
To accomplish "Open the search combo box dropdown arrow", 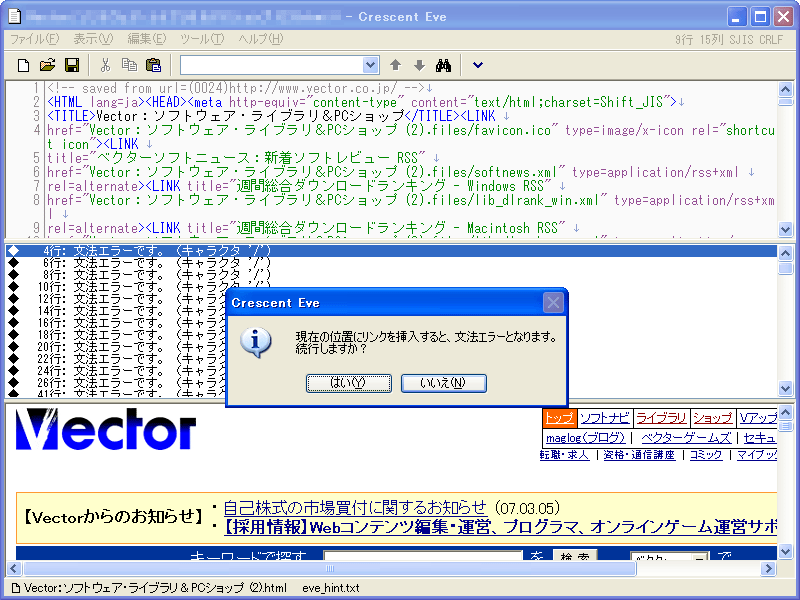I will coord(370,65).
